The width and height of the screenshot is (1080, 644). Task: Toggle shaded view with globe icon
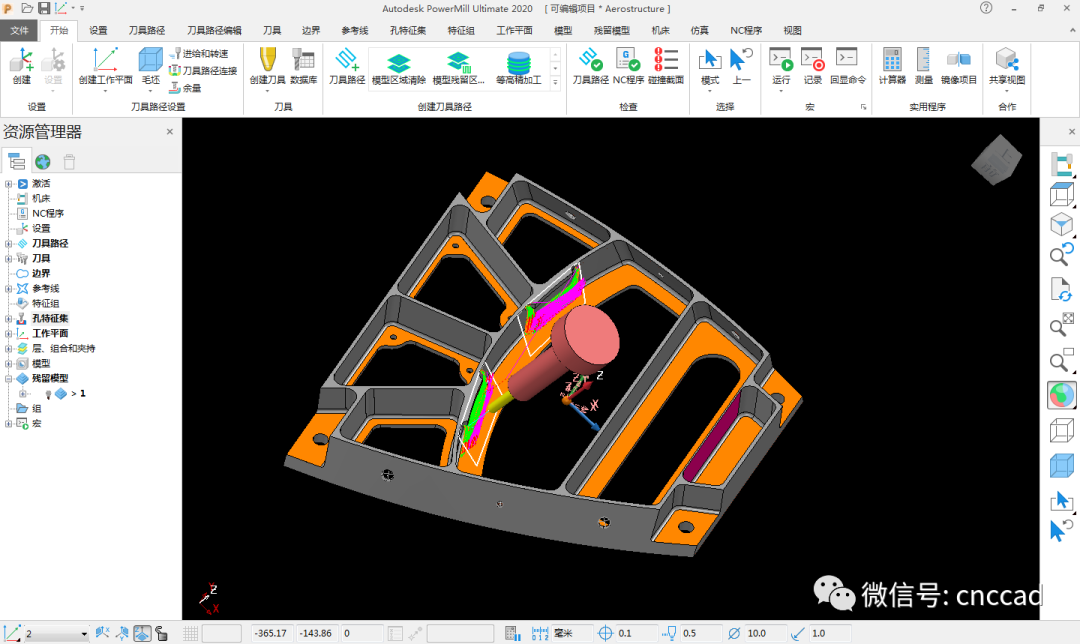pyautogui.click(x=1061, y=396)
